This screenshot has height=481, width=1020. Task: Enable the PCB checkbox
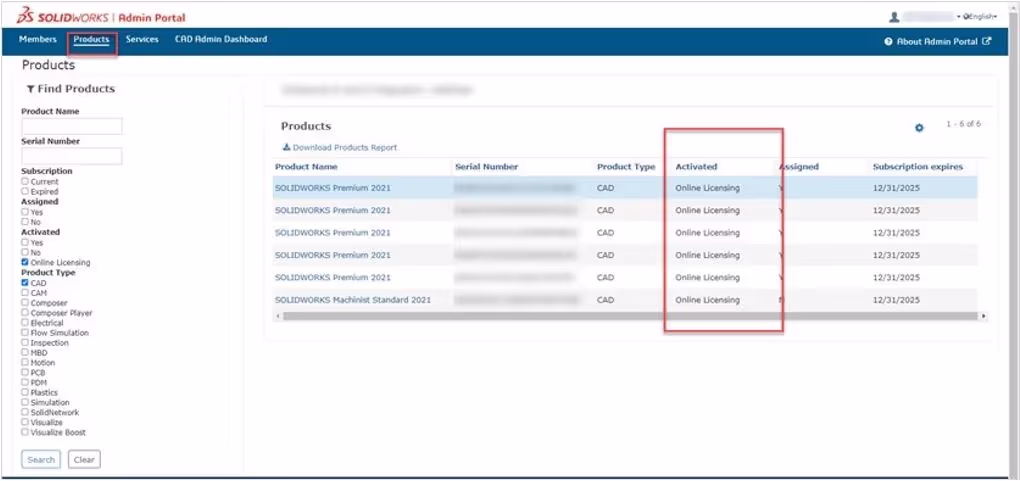[x=25, y=373]
